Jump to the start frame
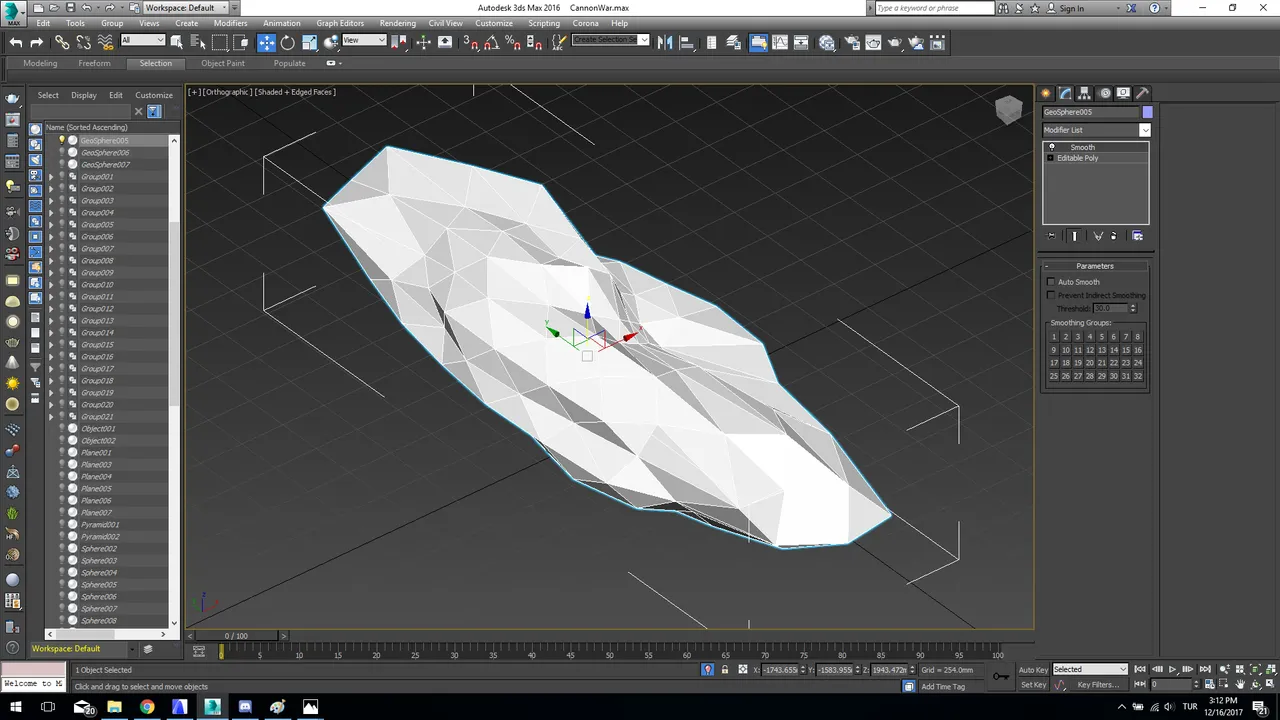Image resolution: width=1280 pixels, height=720 pixels. (1140, 669)
